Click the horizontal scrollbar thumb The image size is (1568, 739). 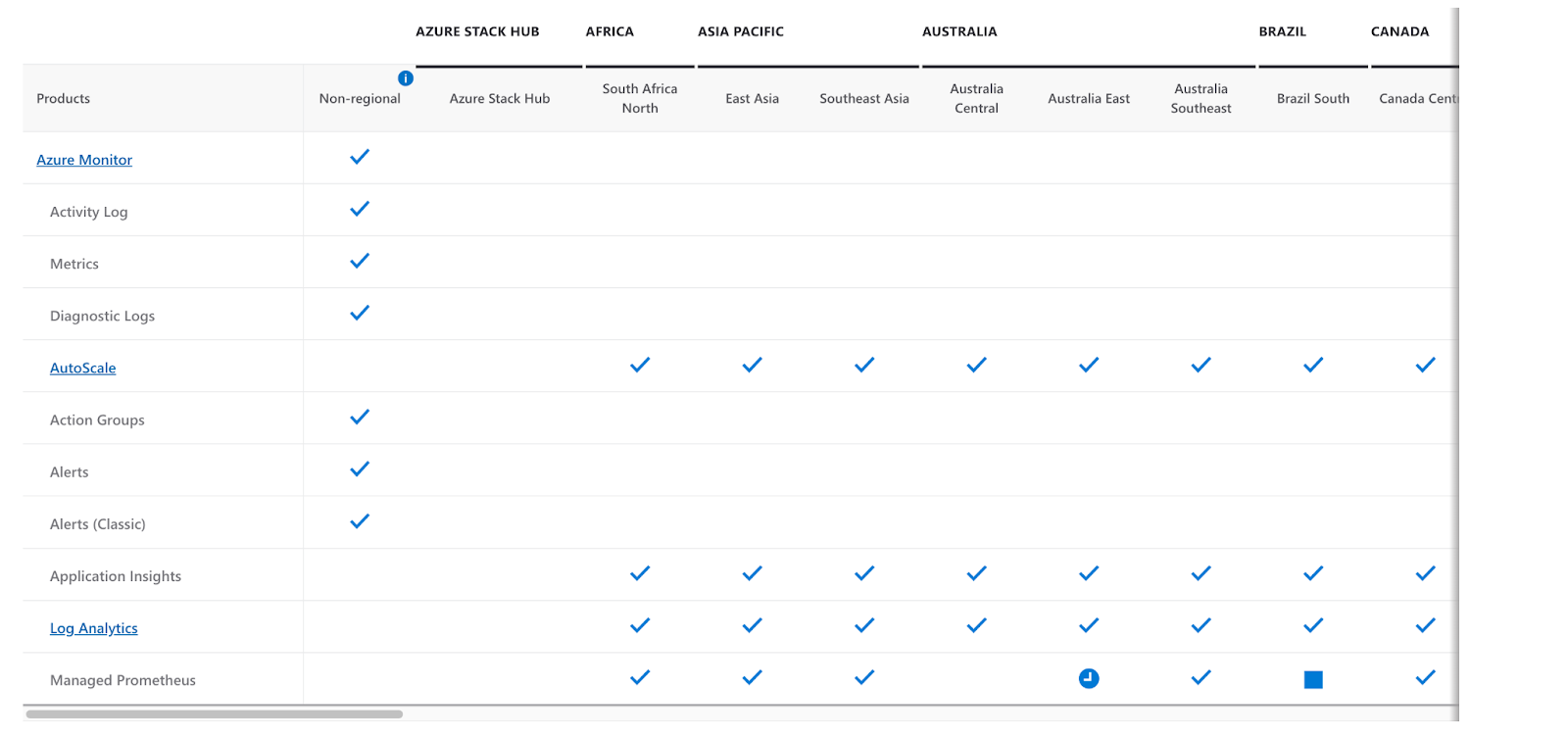(214, 714)
